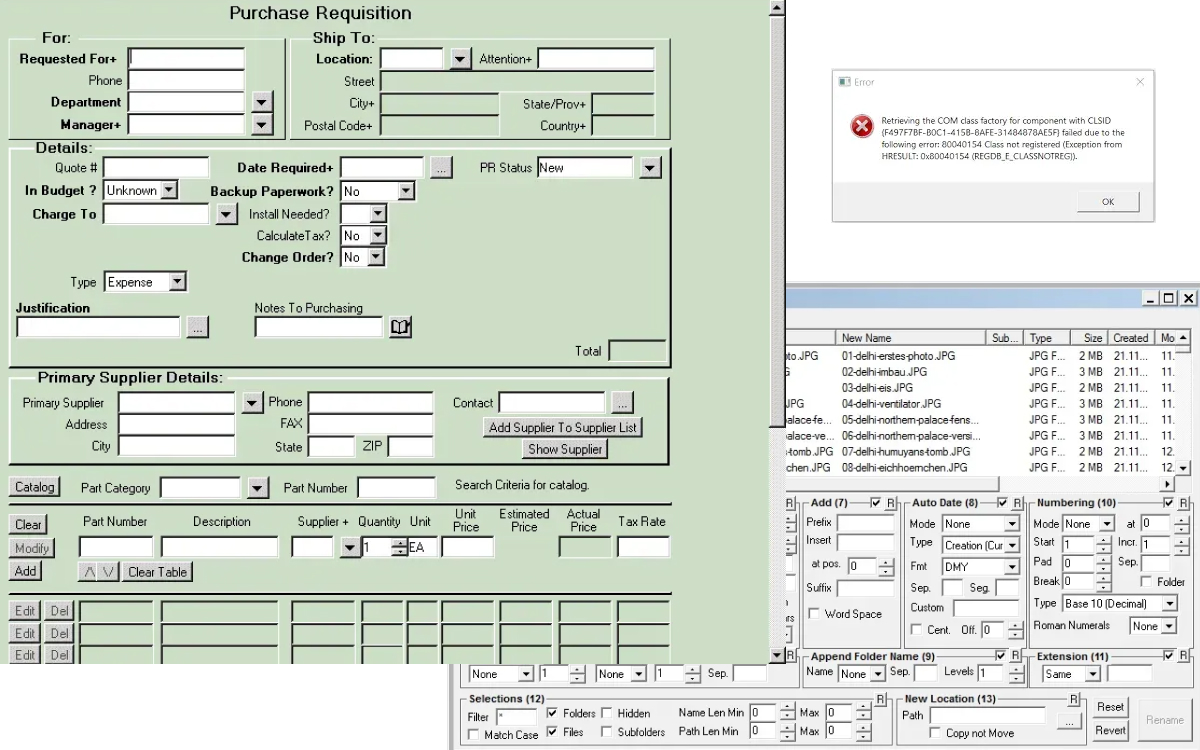Increment the Quantity spinner
This screenshot has height=750, width=1200.
tap(400, 543)
